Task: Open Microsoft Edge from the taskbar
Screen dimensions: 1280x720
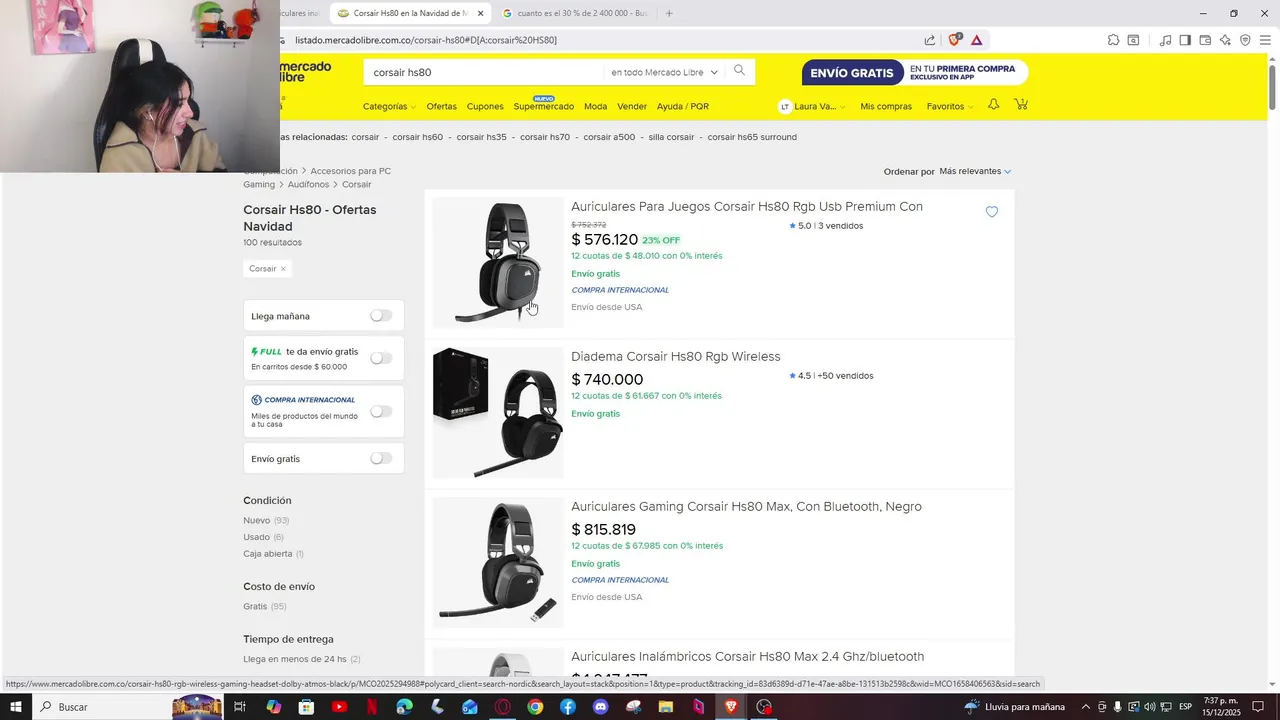Action: click(x=404, y=707)
